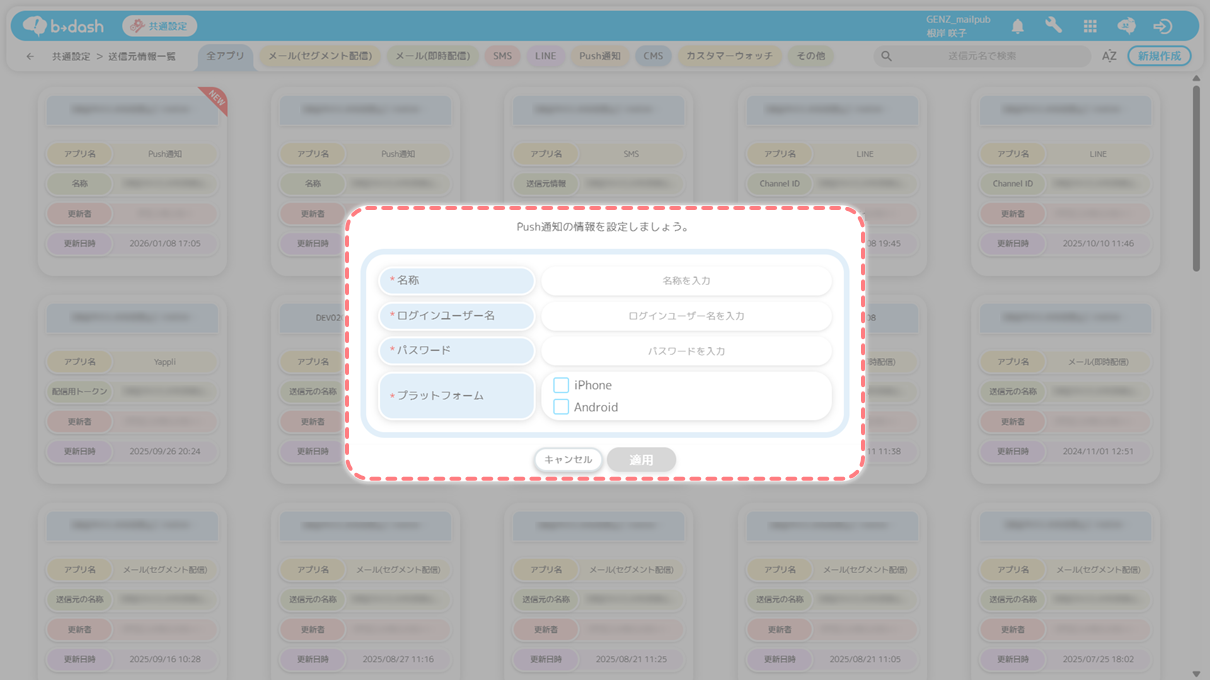The height and width of the screenshot is (680, 1210).
Task: Switch to the SMS tab
Action: pyautogui.click(x=502, y=56)
